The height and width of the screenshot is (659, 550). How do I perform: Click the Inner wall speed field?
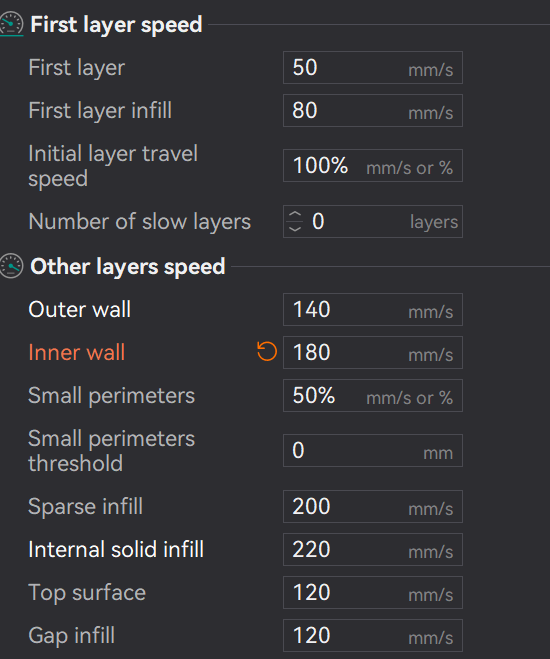pos(373,353)
